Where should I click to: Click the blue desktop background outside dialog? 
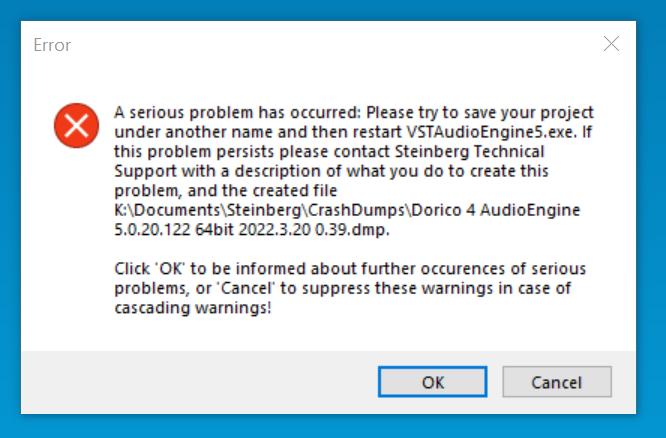click(x=333, y=426)
